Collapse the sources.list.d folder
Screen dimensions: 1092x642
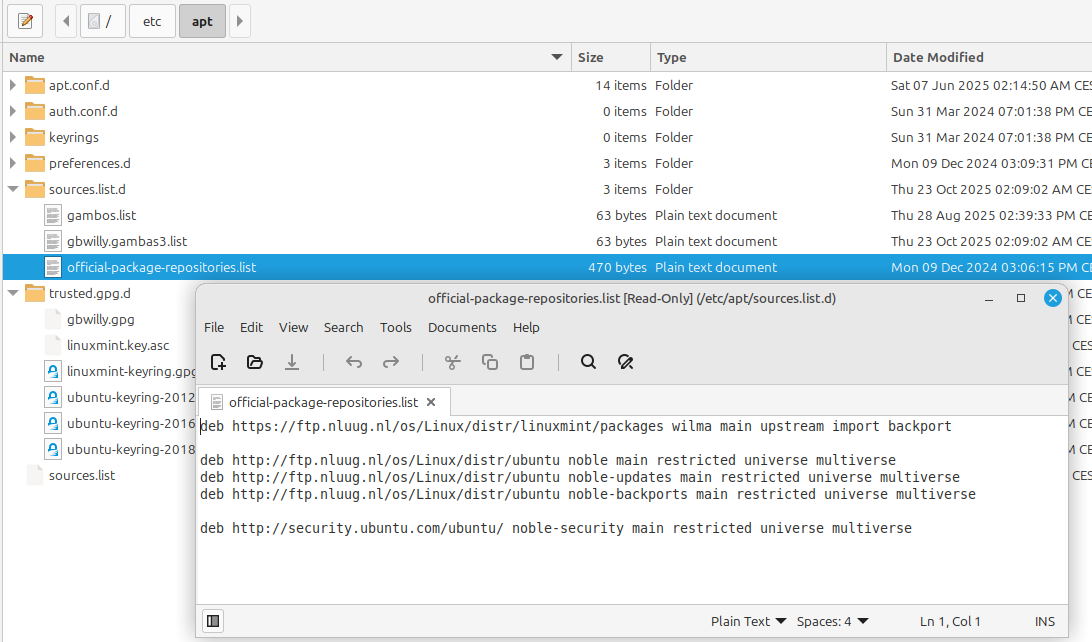tap(13, 189)
